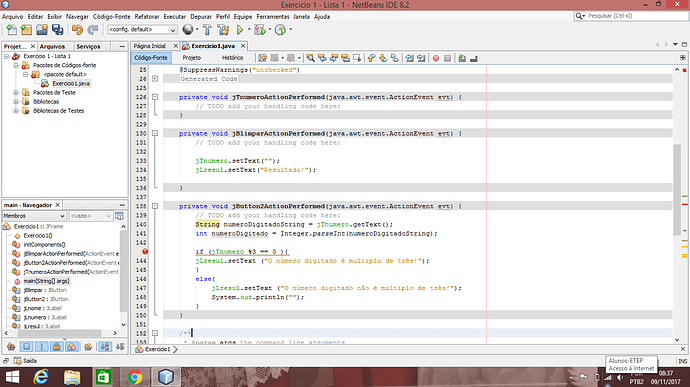This screenshot has width=690, height=387.
Task: Click the Uncomment code icon in editor toolbar
Action: click(x=473, y=58)
